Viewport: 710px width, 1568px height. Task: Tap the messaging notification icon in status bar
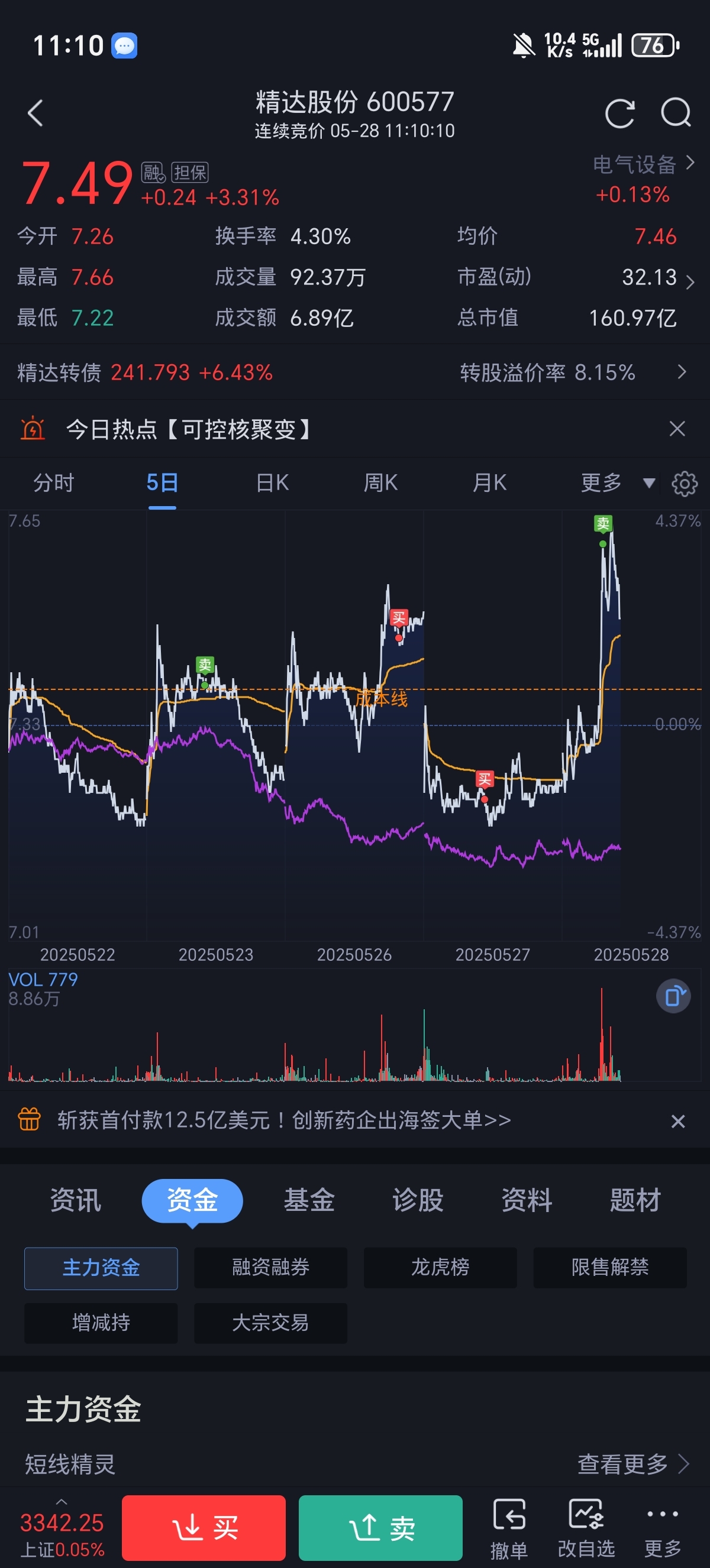tap(124, 46)
